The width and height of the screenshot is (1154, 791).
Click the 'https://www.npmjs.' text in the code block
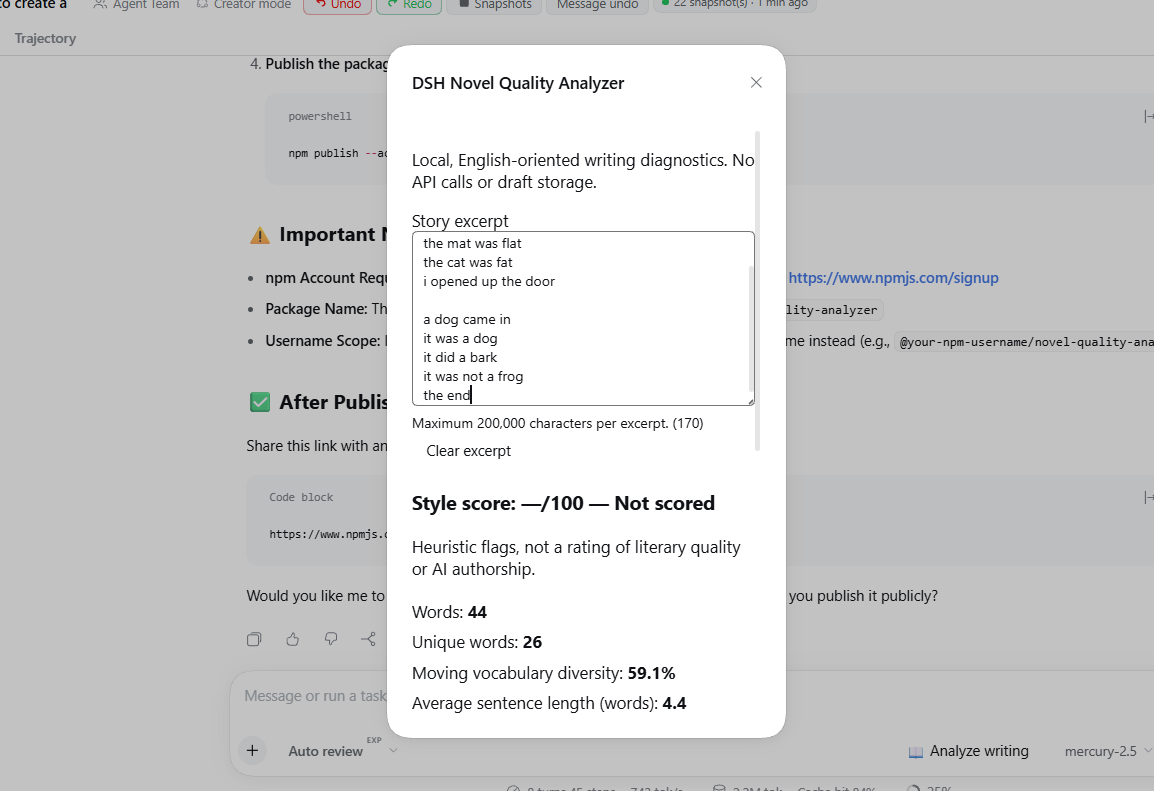click(328, 534)
